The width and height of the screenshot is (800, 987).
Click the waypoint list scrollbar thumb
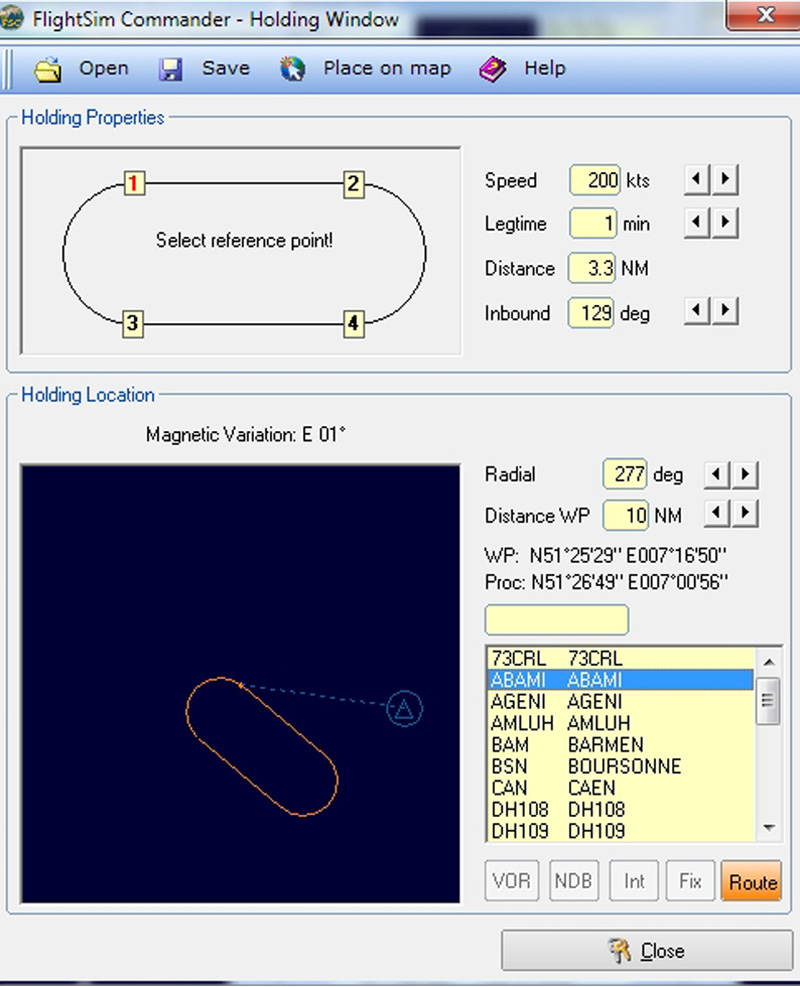[x=768, y=701]
